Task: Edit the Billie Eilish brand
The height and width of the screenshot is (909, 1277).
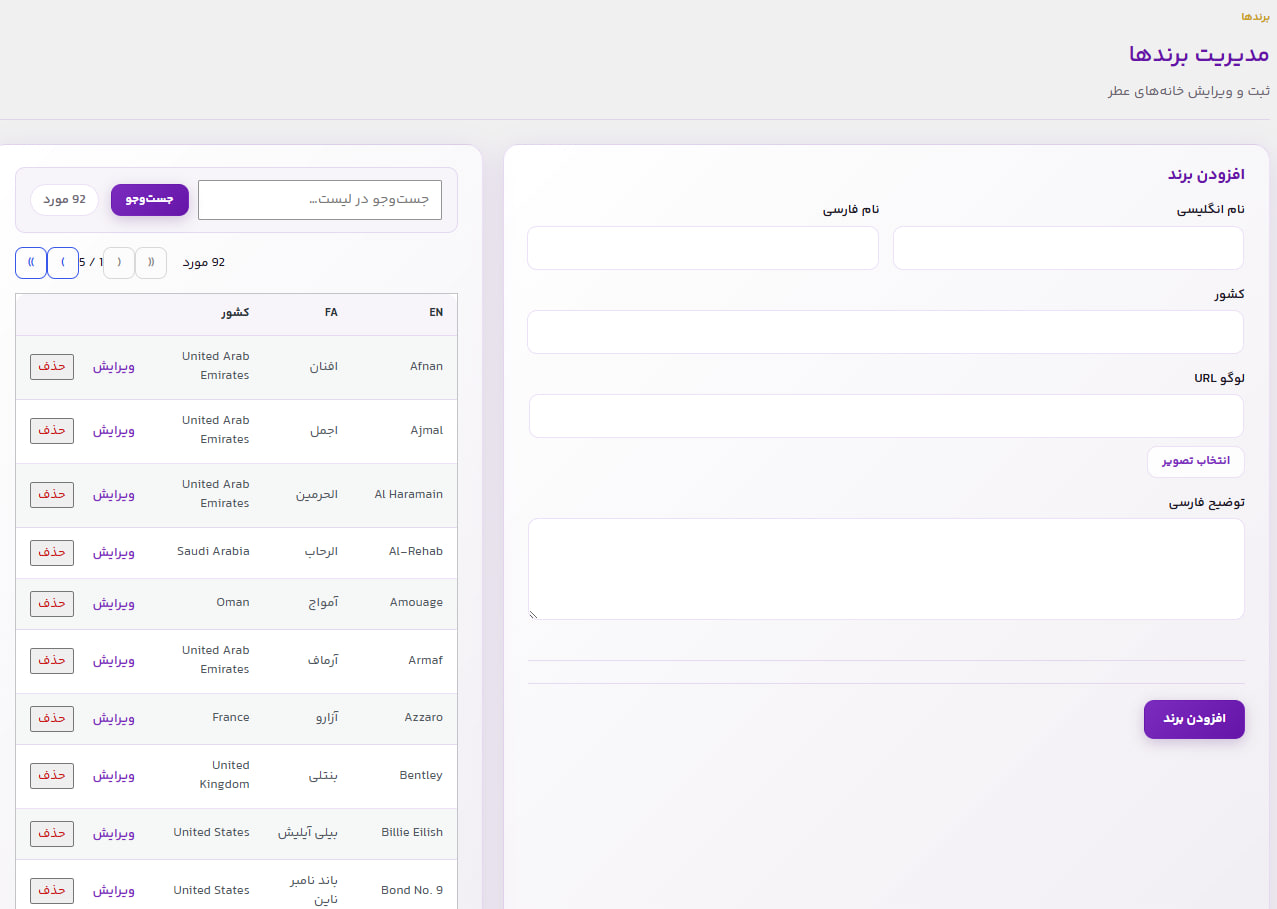Action: click(114, 833)
